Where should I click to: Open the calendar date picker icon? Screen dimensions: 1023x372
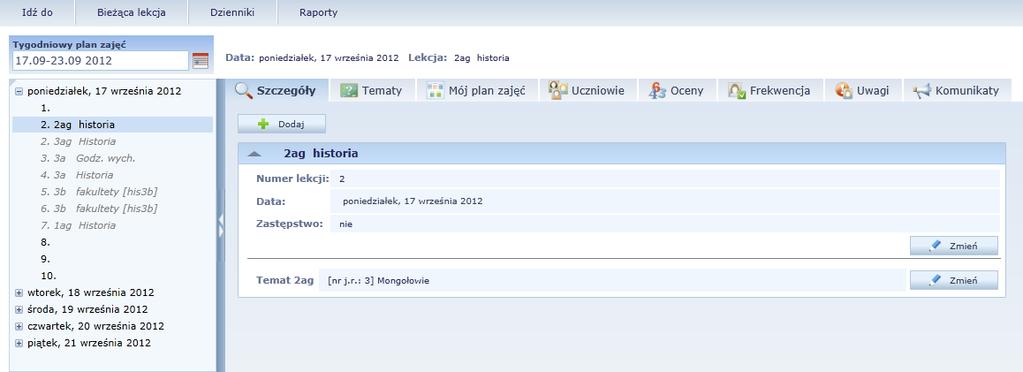pyautogui.click(x=200, y=61)
